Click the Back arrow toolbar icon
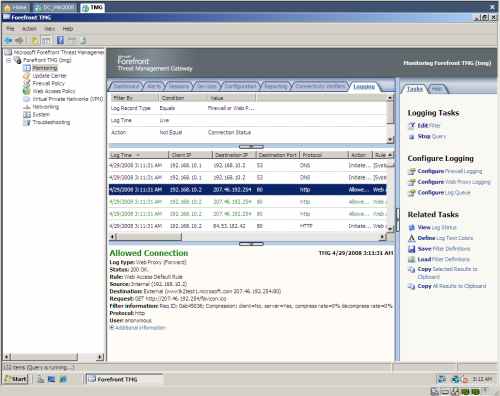The height and width of the screenshot is (396, 500). pyautogui.click(x=8, y=40)
